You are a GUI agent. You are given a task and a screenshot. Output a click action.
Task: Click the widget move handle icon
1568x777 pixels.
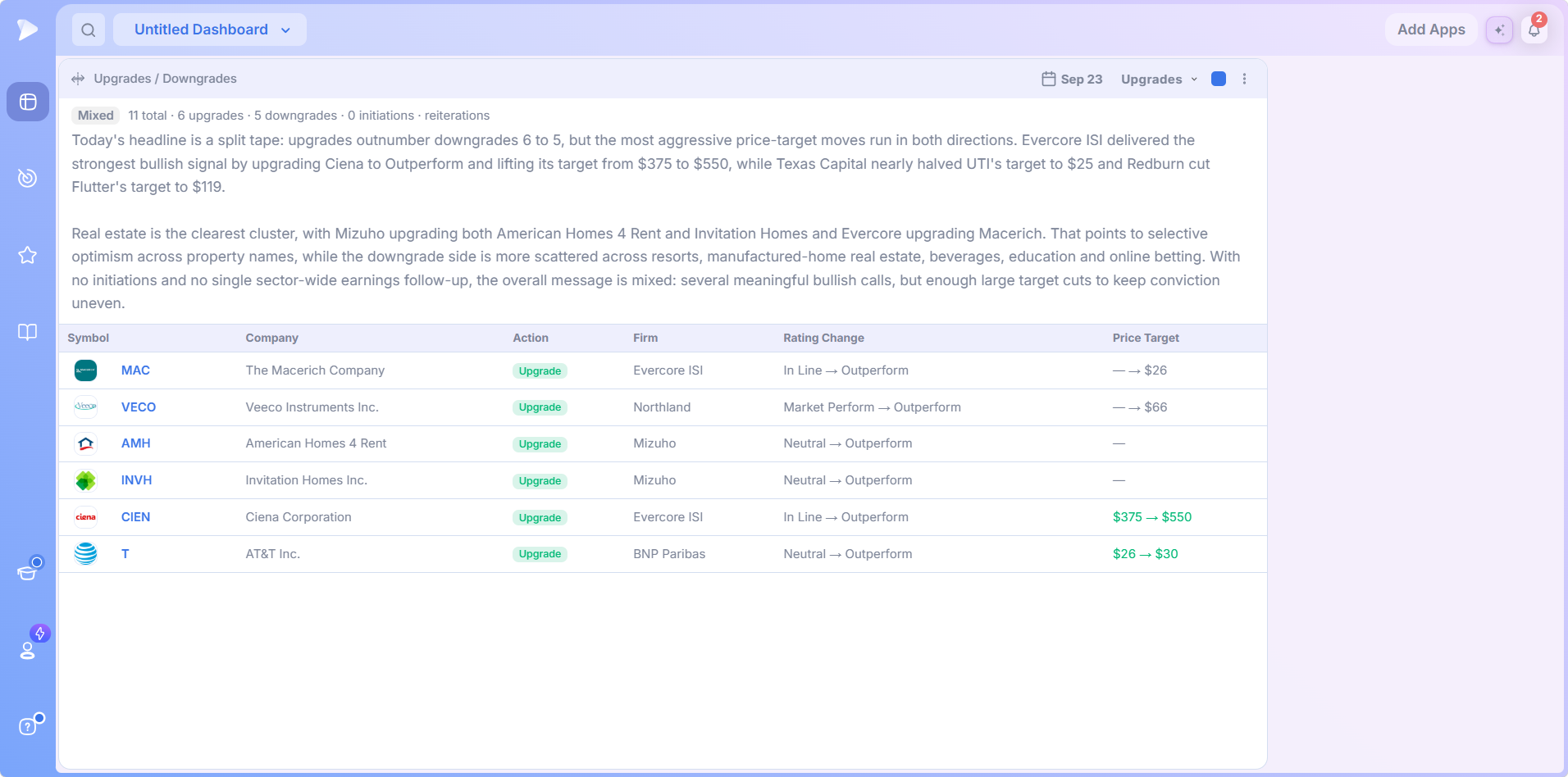tap(78, 79)
